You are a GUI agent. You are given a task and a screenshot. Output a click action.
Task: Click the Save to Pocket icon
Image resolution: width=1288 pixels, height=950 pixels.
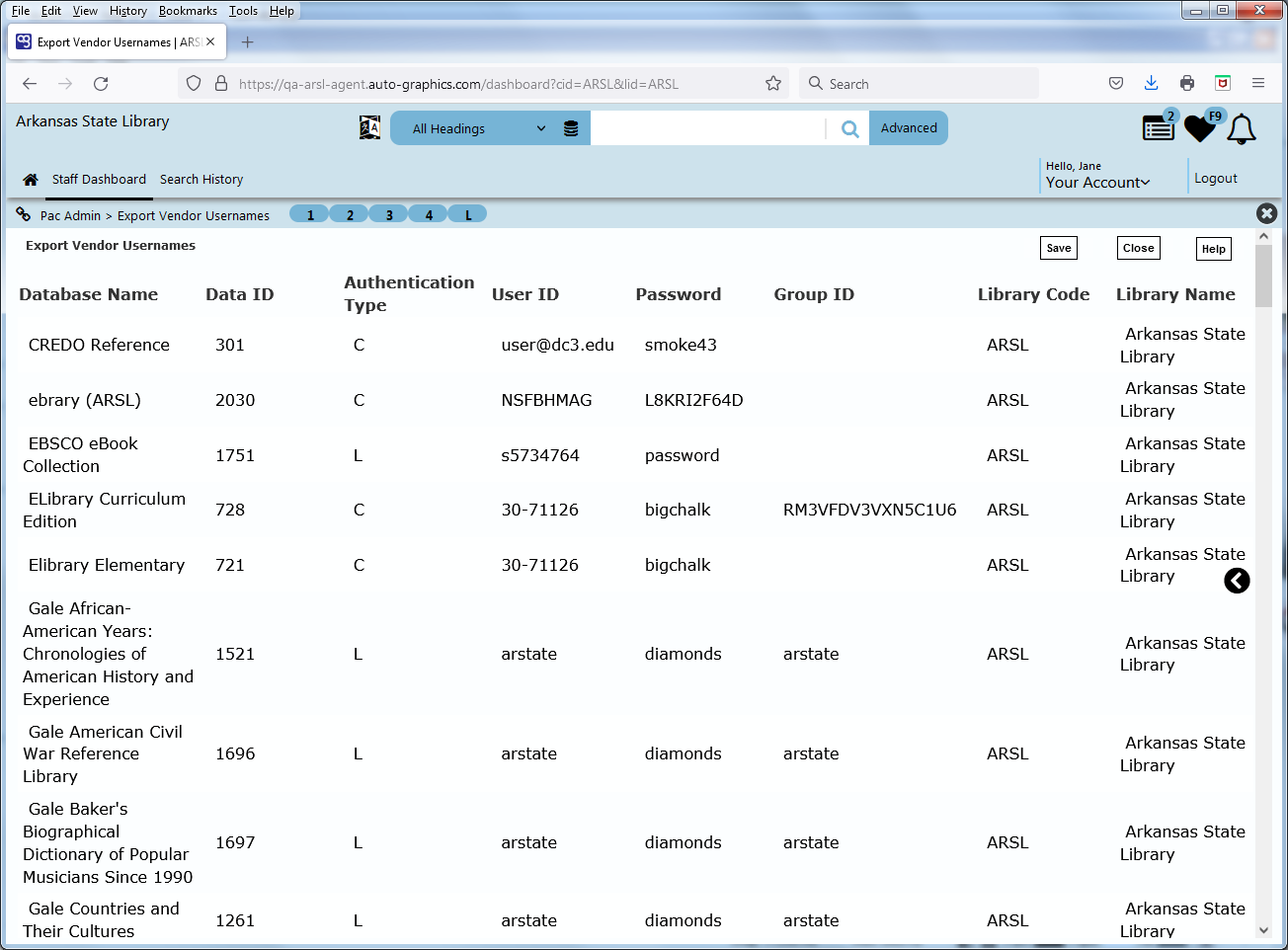pyautogui.click(x=1116, y=84)
